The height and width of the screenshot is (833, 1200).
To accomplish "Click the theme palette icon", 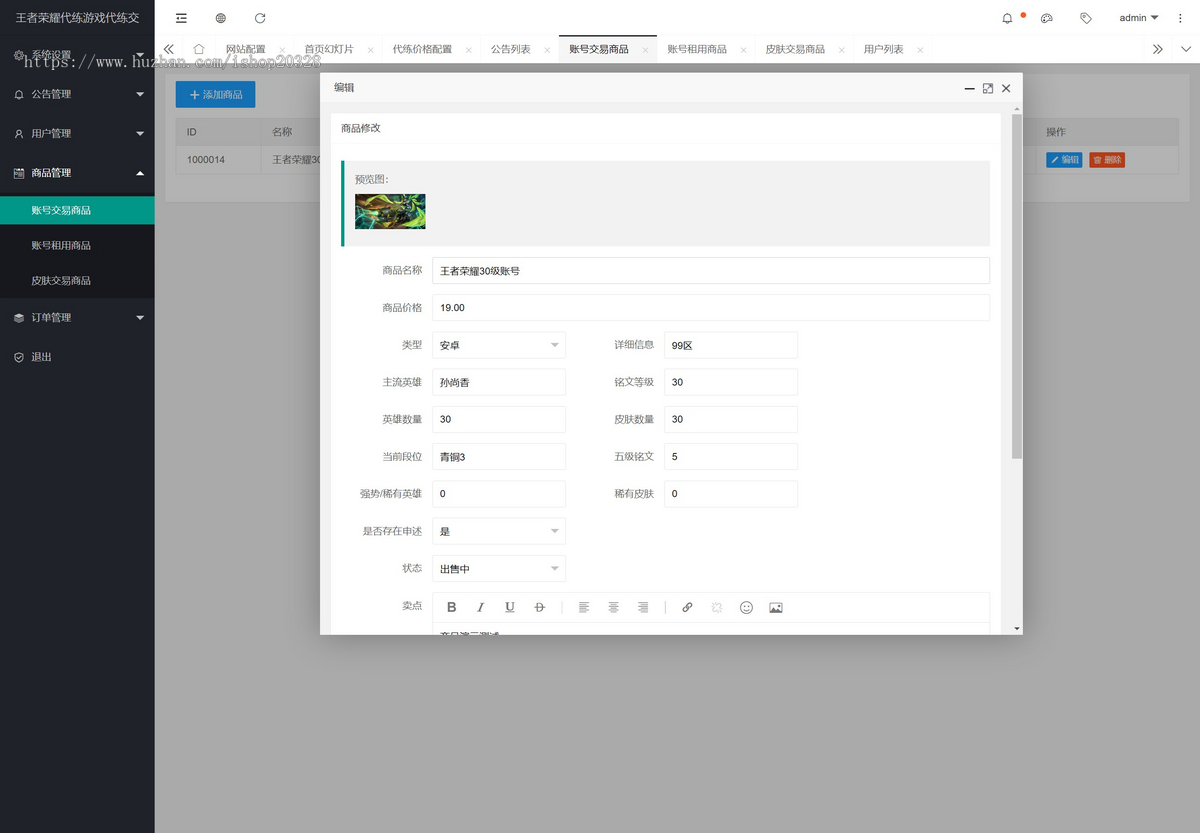I will (x=1047, y=18).
